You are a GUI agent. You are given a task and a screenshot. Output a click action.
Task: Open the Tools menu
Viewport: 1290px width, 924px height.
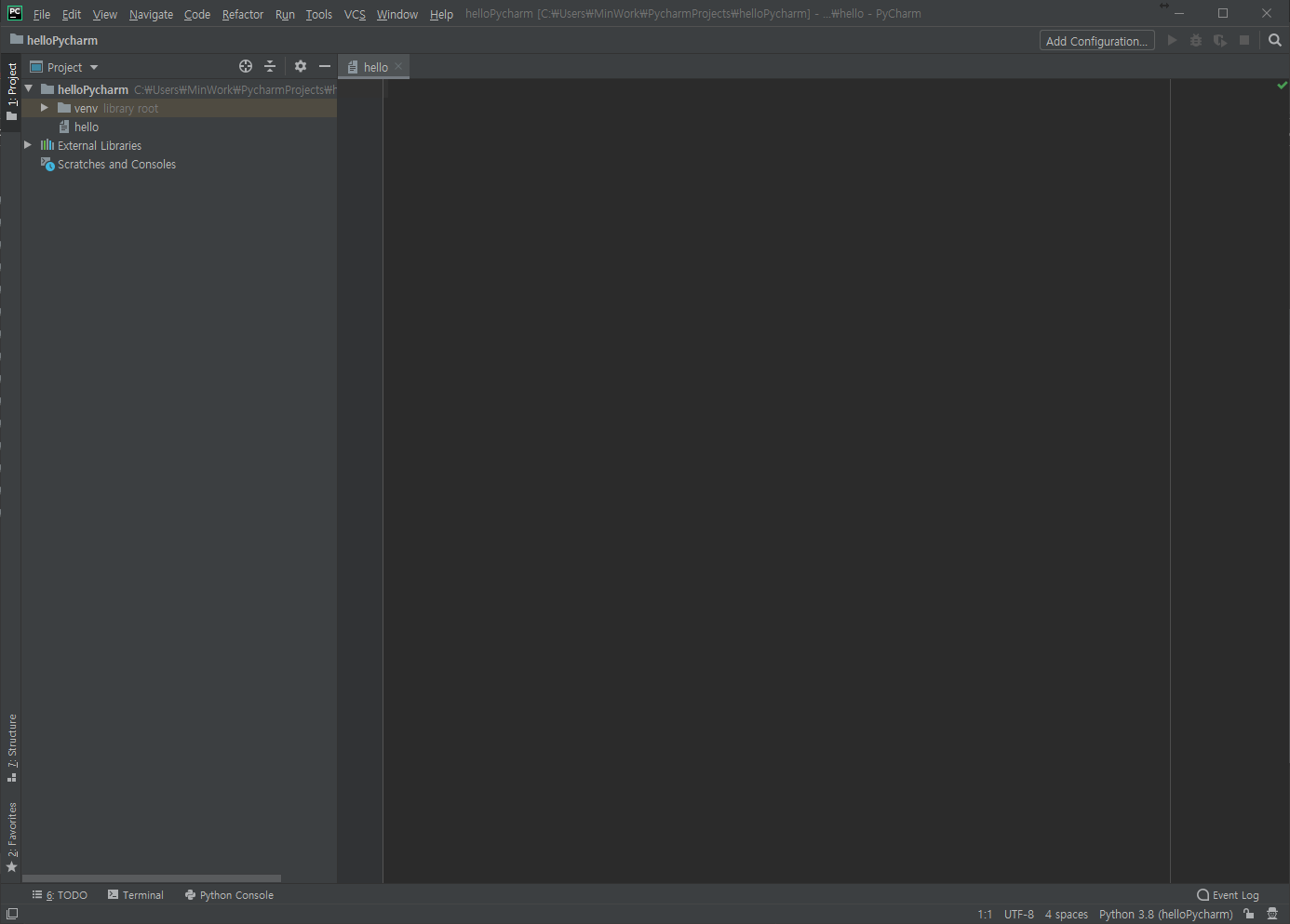pos(319,14)
